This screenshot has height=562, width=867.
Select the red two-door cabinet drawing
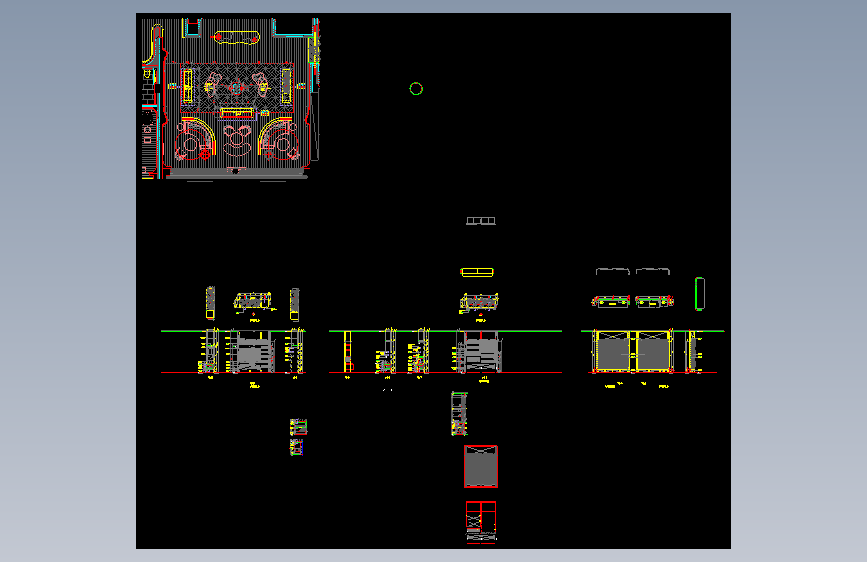(480, 522)
